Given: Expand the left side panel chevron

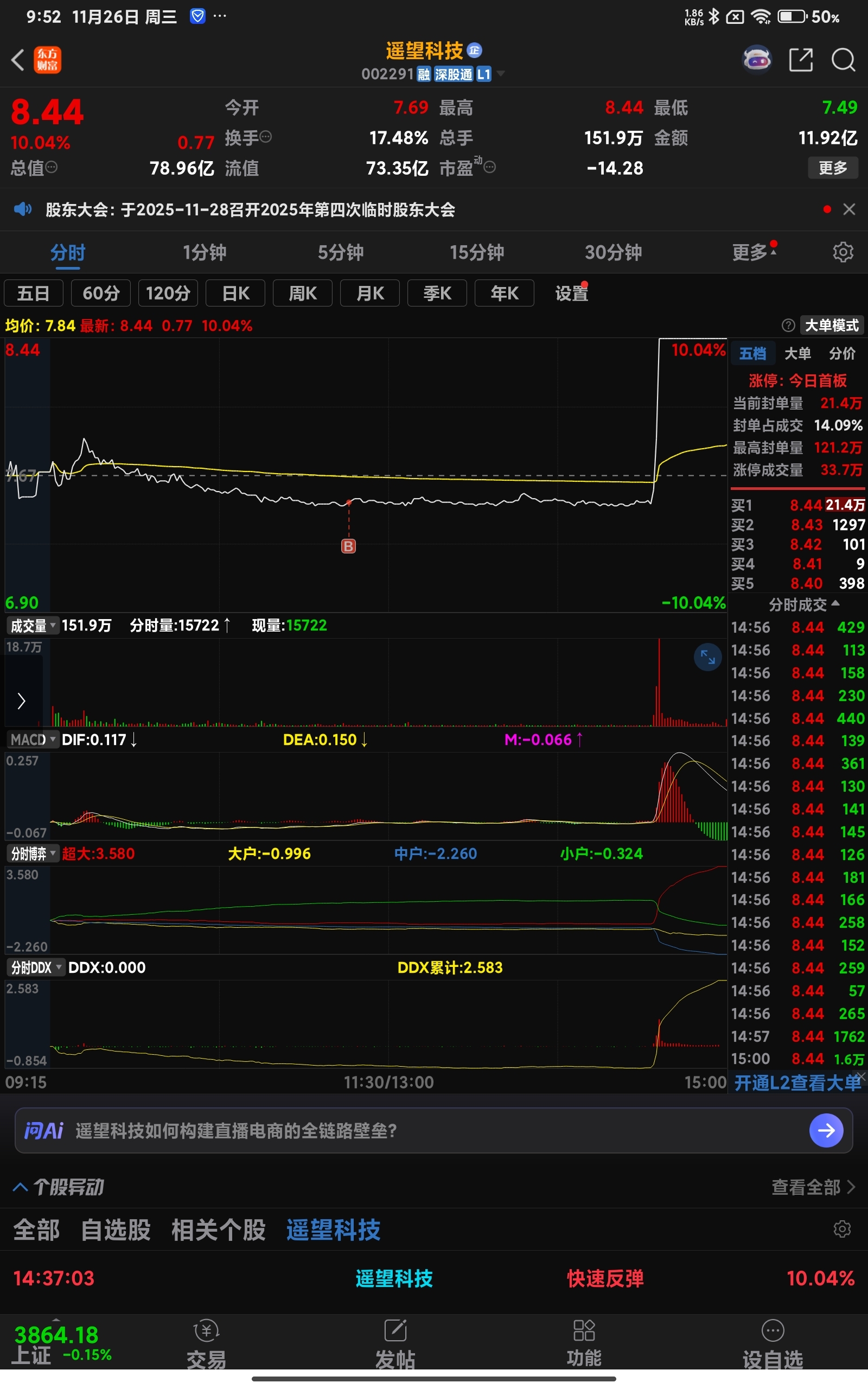Looking at the screenshot, I should coord(22,700).
